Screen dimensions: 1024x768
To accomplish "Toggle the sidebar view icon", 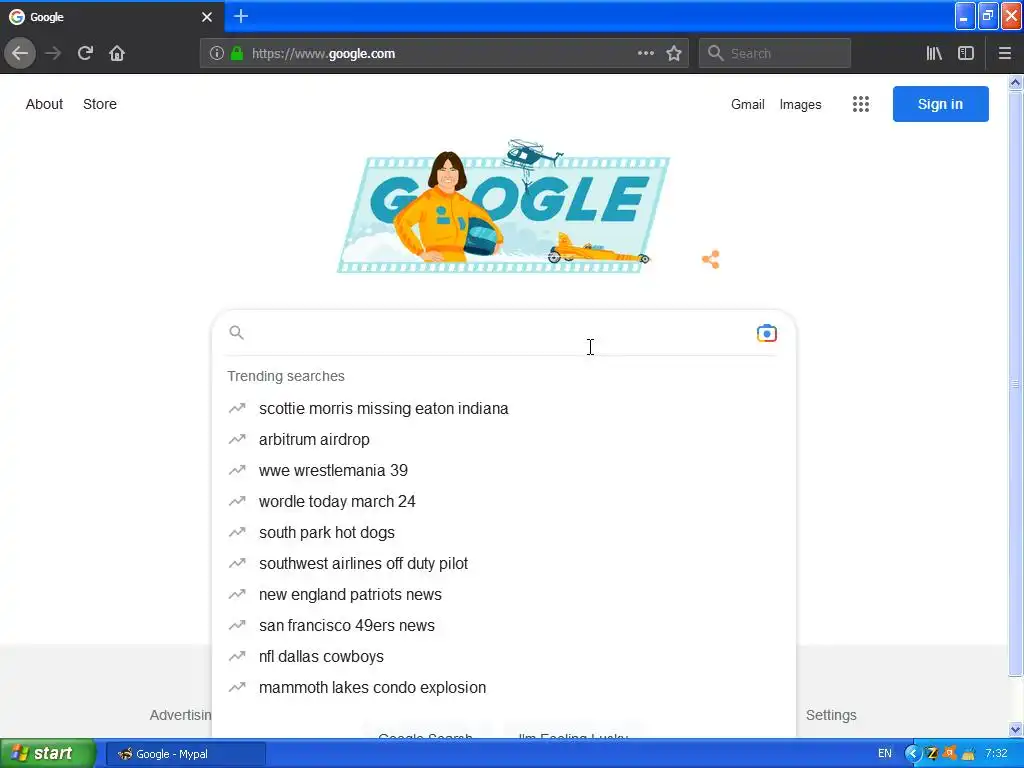I will pyautogui.click(x=966, y=53).
